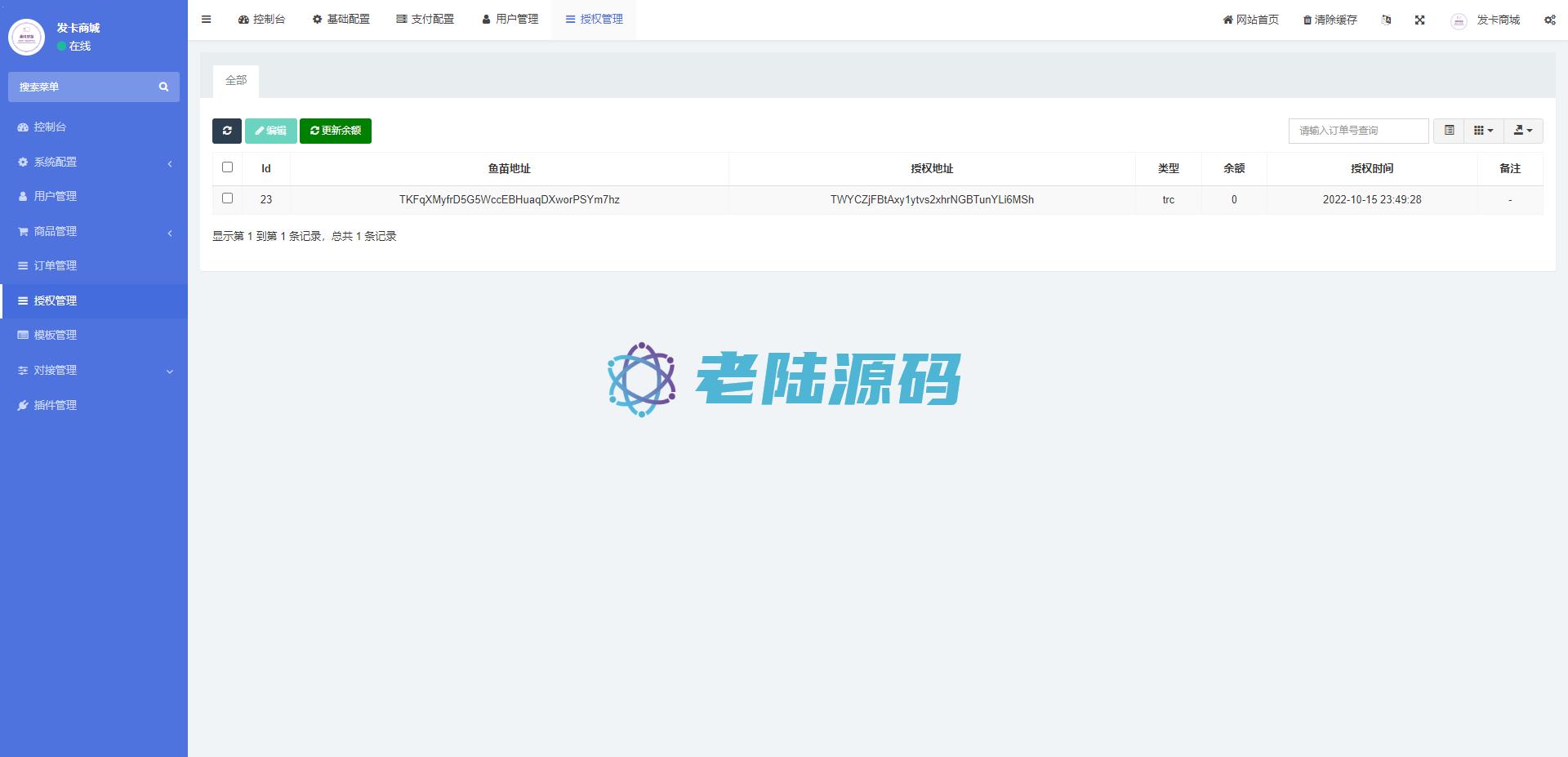Click the language switch icon in header
This screenshot has width=1568, height=757.
1386,20
